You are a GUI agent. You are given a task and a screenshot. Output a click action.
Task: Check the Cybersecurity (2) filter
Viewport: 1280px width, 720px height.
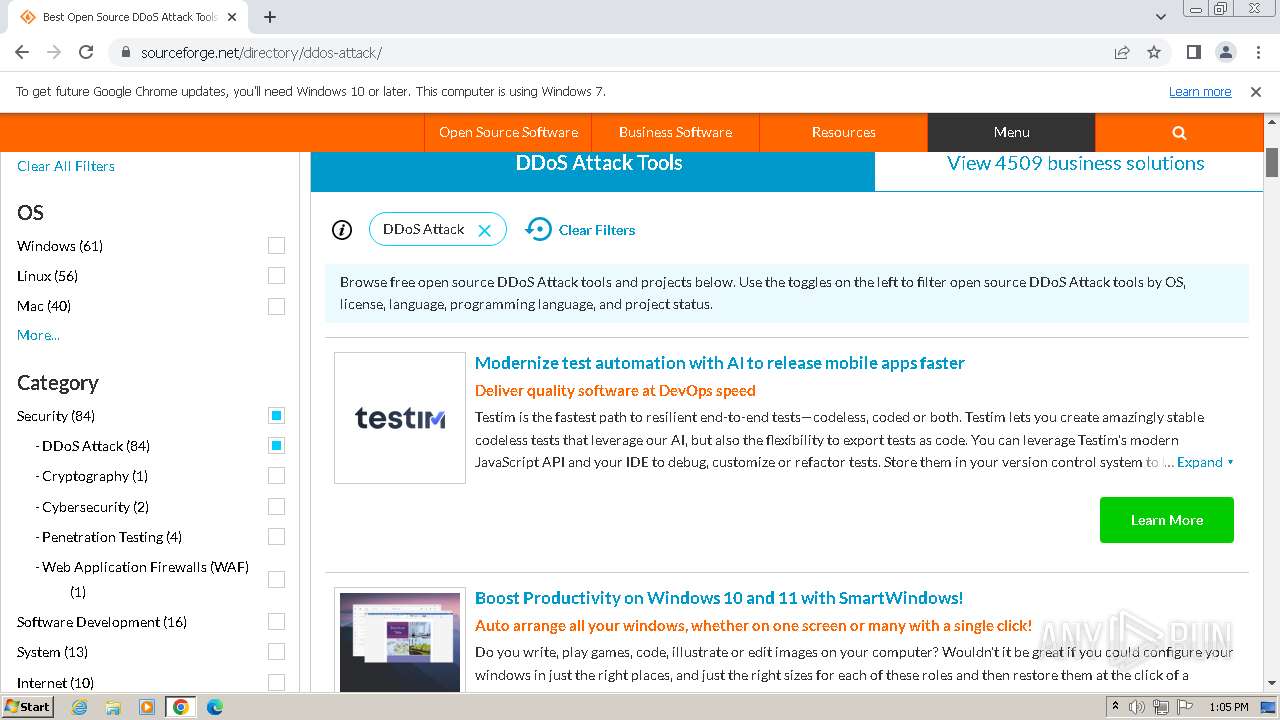[x=276, y=507]
